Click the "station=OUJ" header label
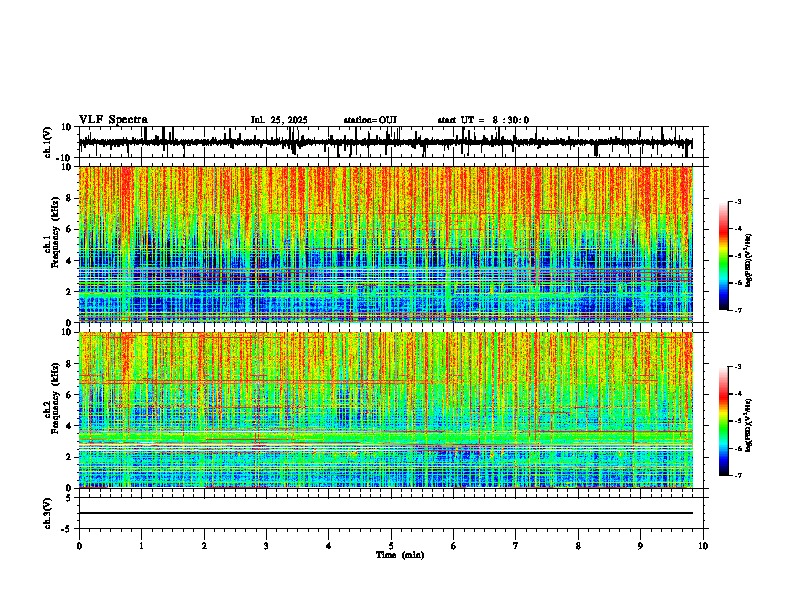 point(370,120)
